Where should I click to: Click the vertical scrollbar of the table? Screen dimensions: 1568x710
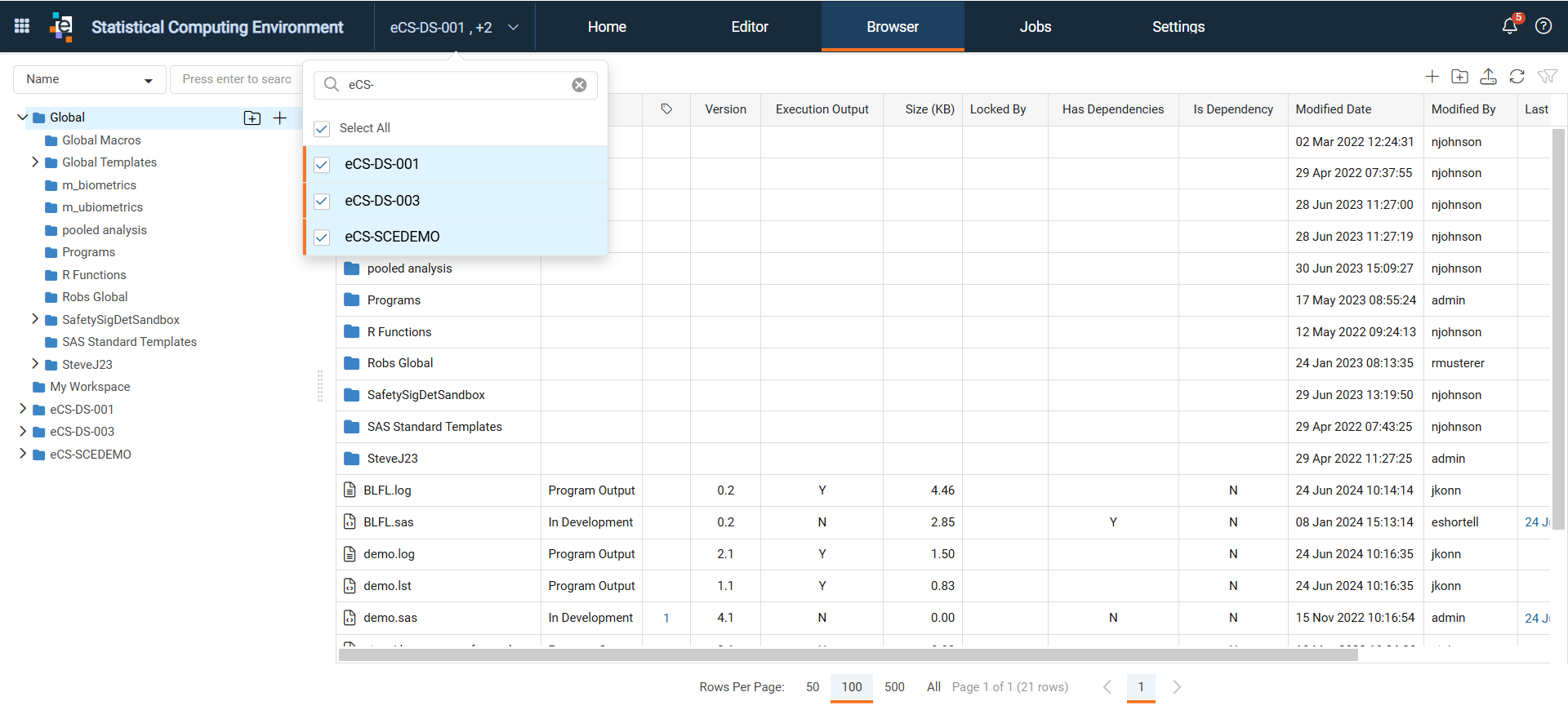[x=1558, y=329]
